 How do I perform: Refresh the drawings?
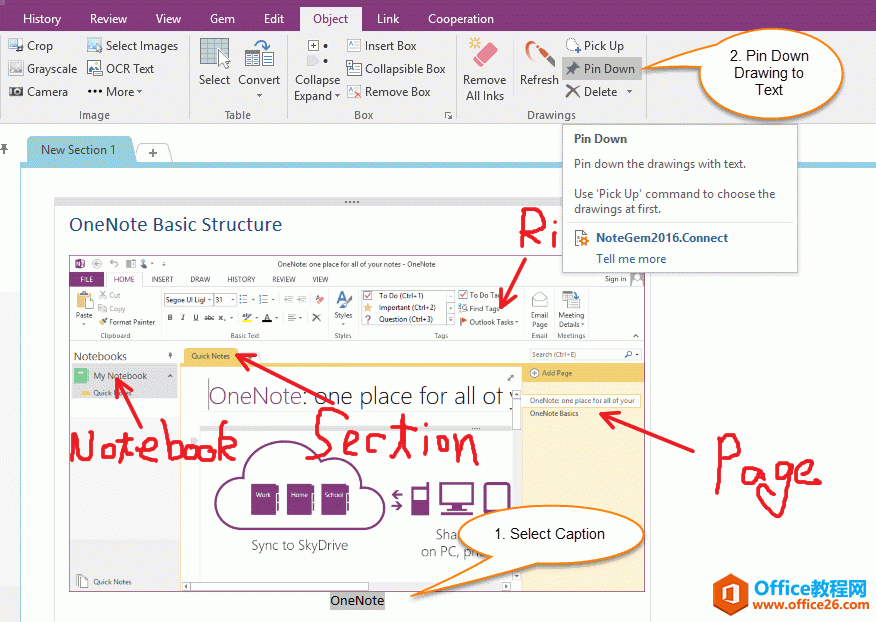tap(539, 63)
